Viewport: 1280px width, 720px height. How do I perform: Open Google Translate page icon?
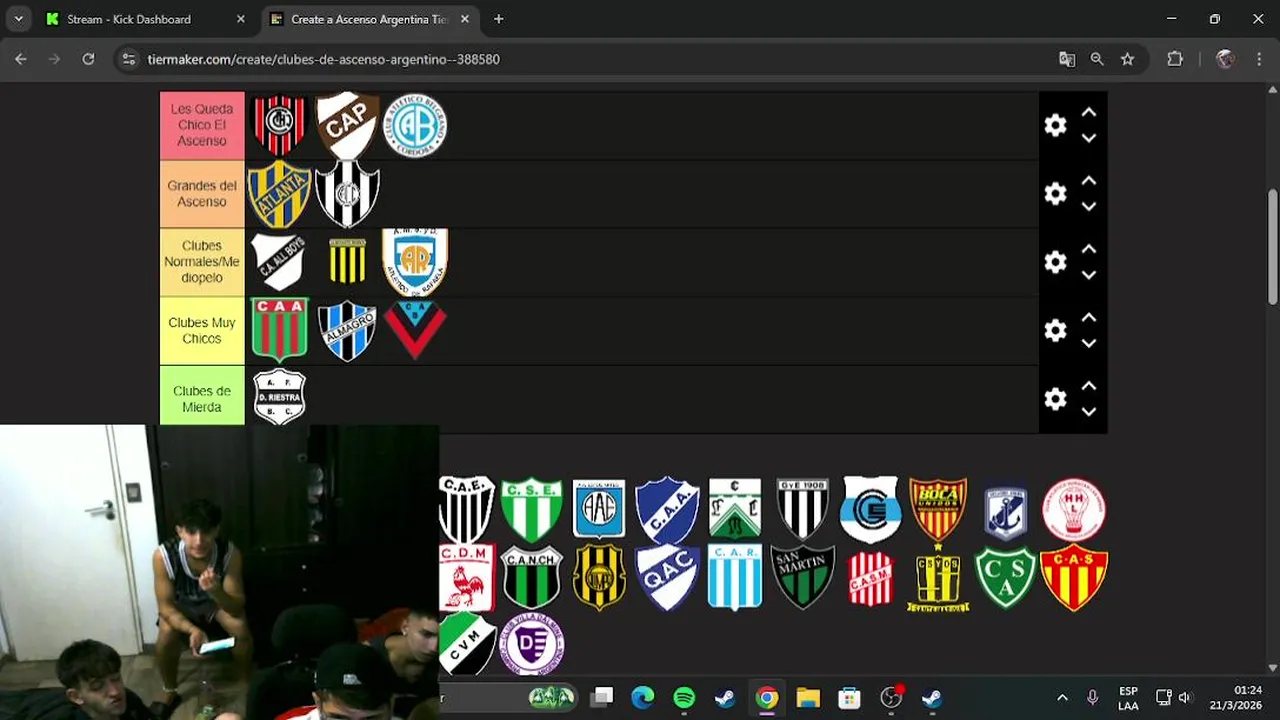[x=1067, y=59]
